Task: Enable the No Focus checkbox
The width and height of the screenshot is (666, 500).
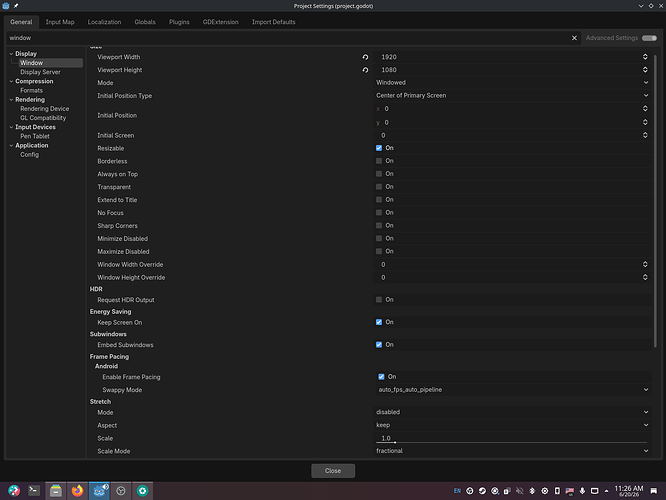Action: coord(379,212)
